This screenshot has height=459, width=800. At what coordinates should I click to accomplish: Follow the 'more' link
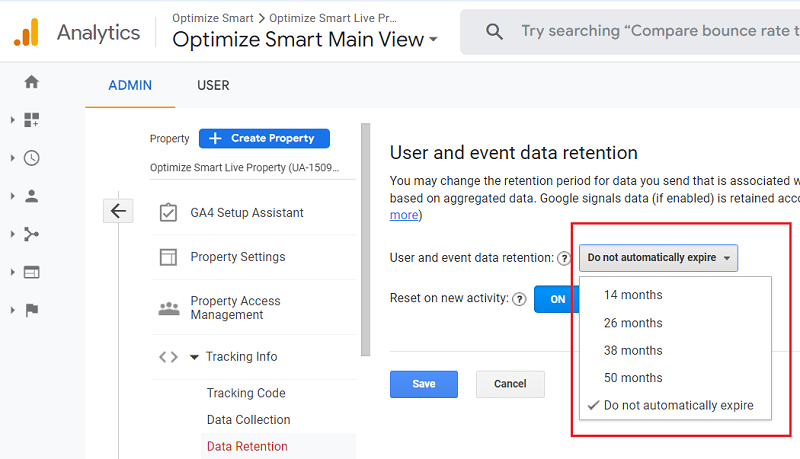coord(404,215)
